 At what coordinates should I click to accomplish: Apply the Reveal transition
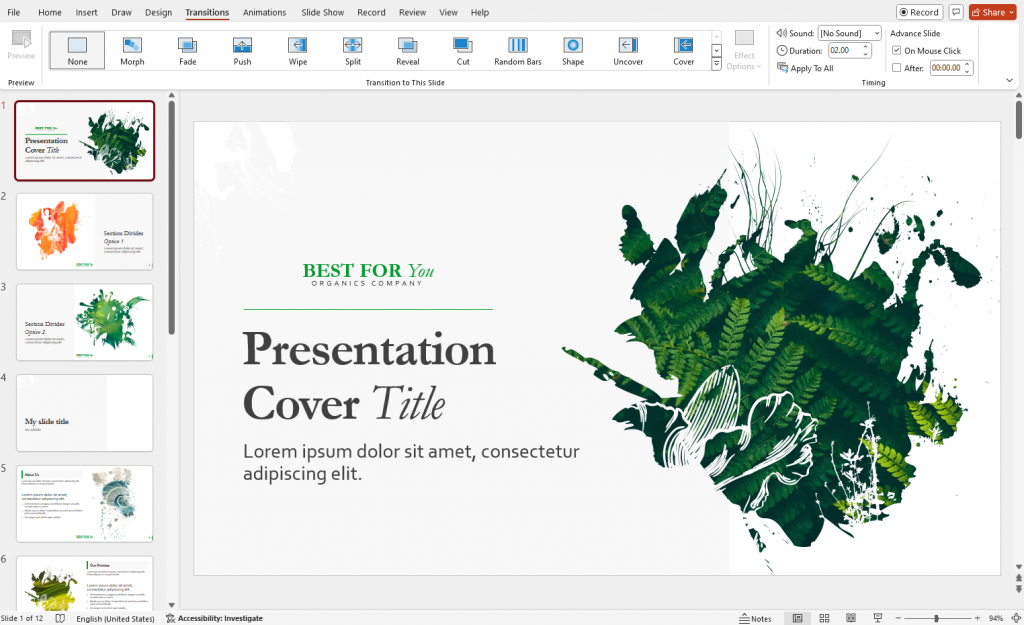point(408,50)
